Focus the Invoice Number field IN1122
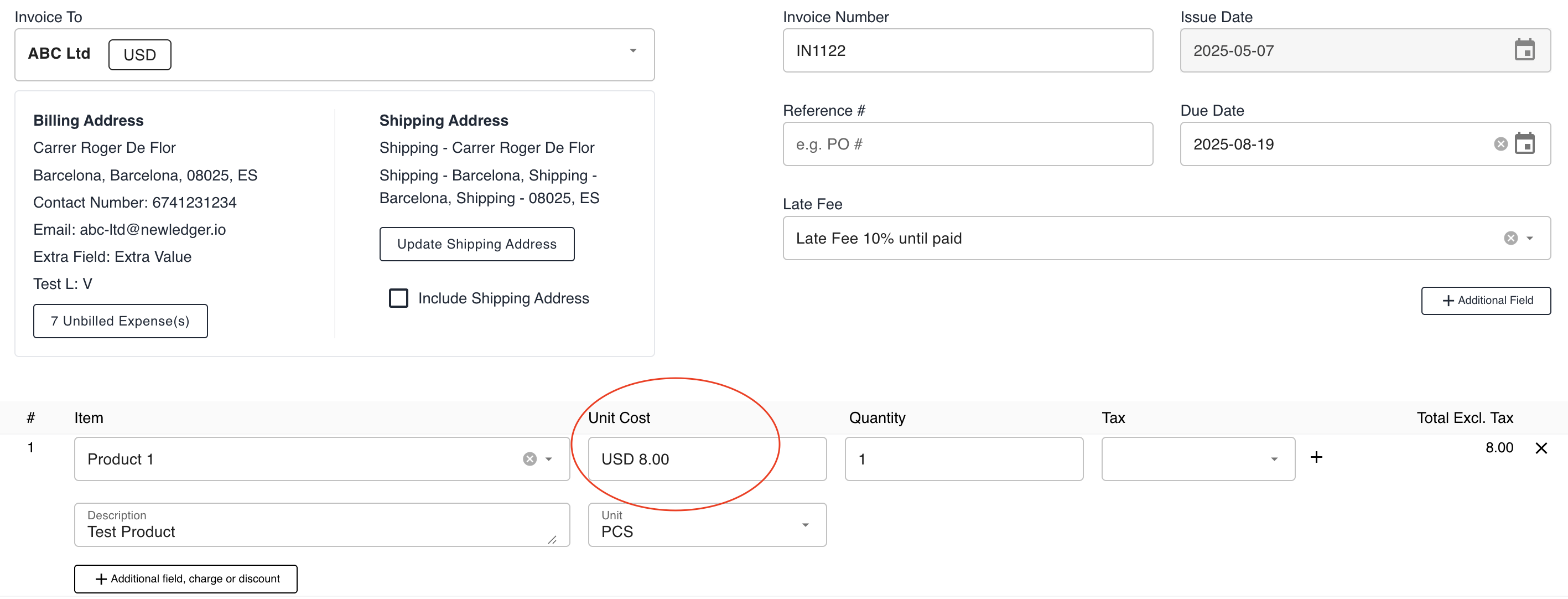 pyautogui.click(x=967, y=50)
